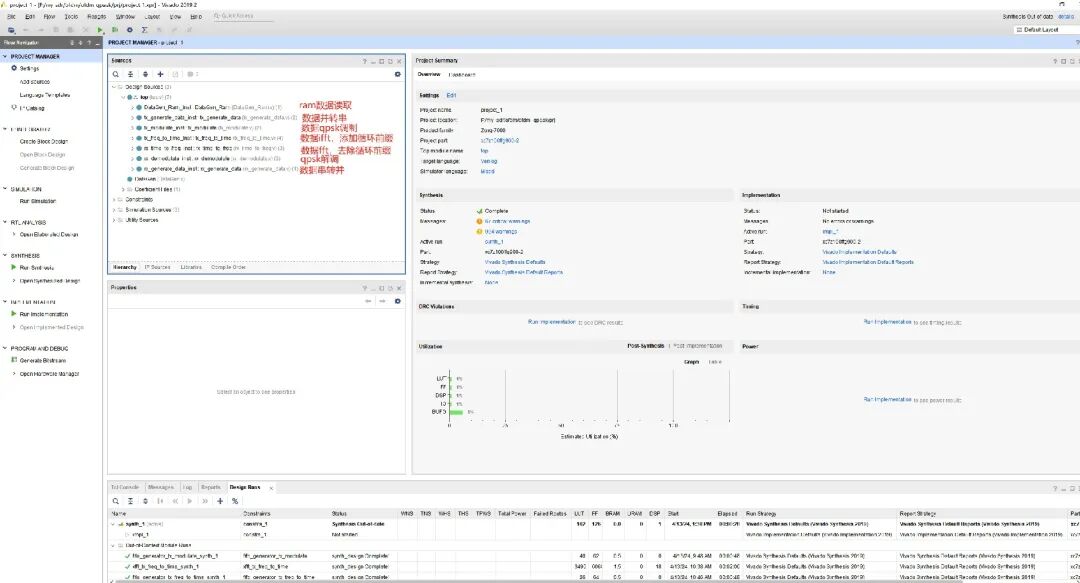Open the Reports menu
This screenshot has height=583, width=1080.
[x=96, y=17]
